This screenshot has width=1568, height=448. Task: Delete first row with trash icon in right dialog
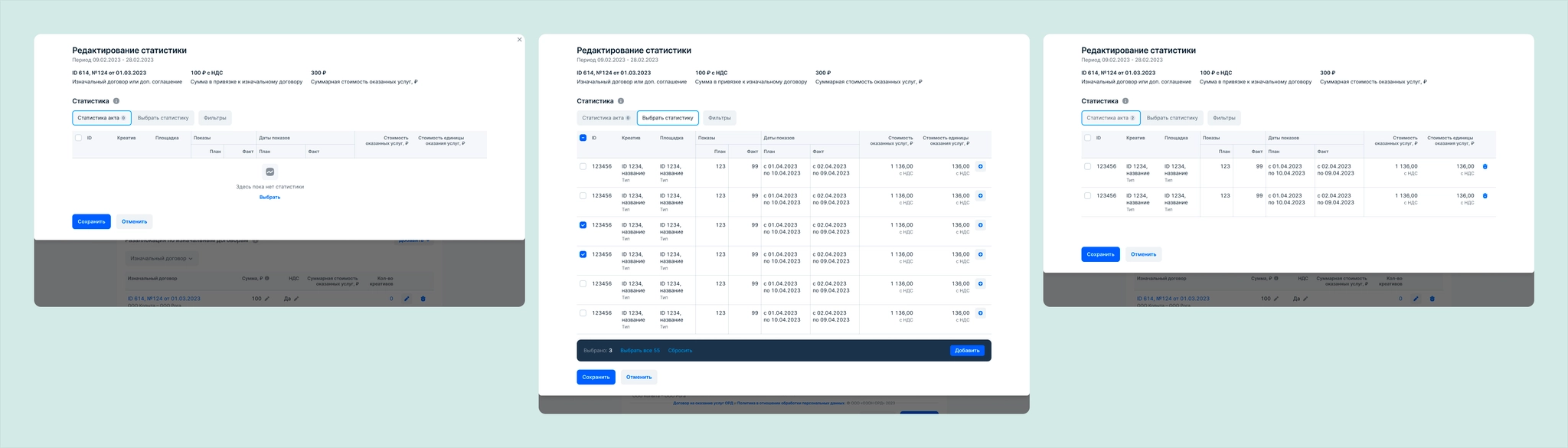[x=1485, y=166]
